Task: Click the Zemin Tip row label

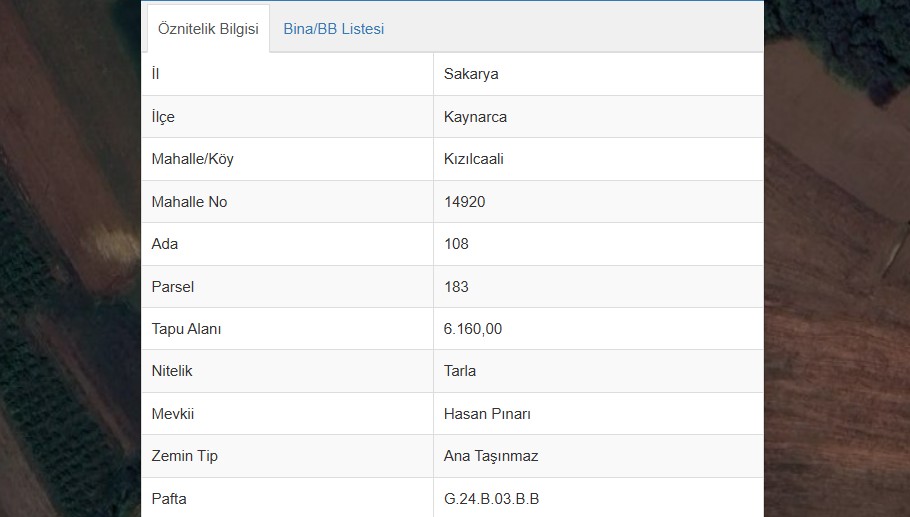Action: [x=184, y=456]
